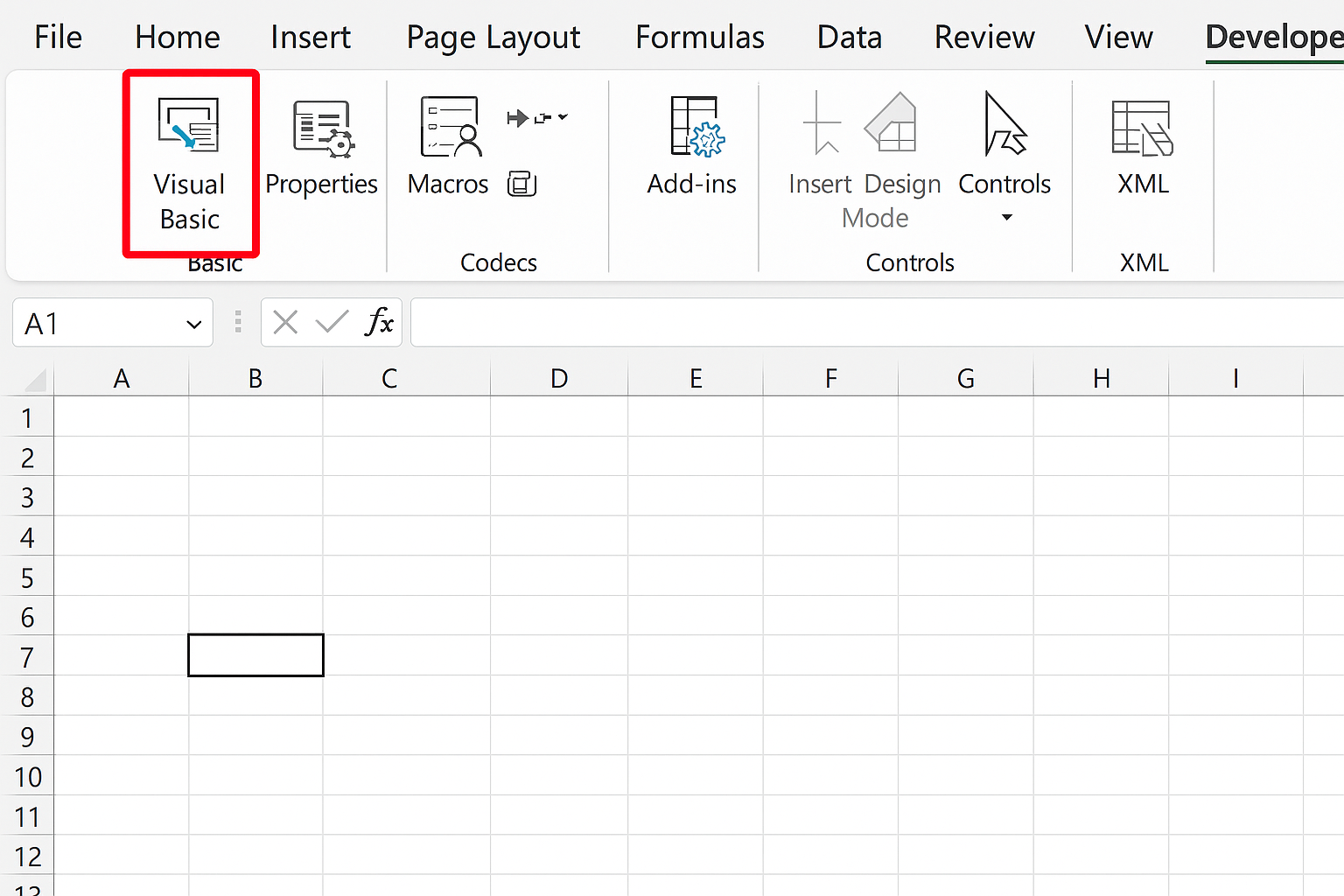
Task: Switch to the Insert tab
Action: click(311, 38)
